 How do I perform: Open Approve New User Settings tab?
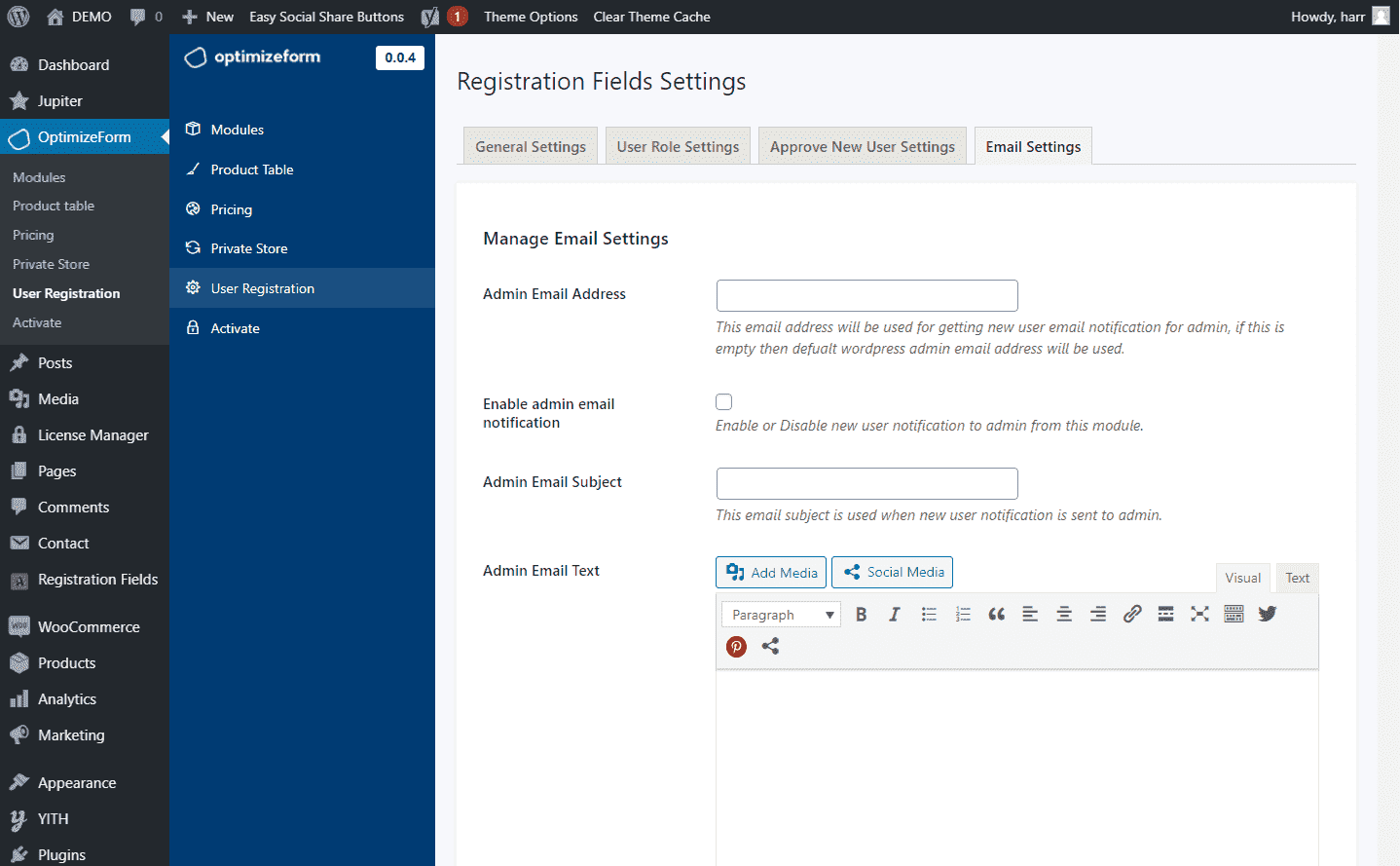[862, 147]
